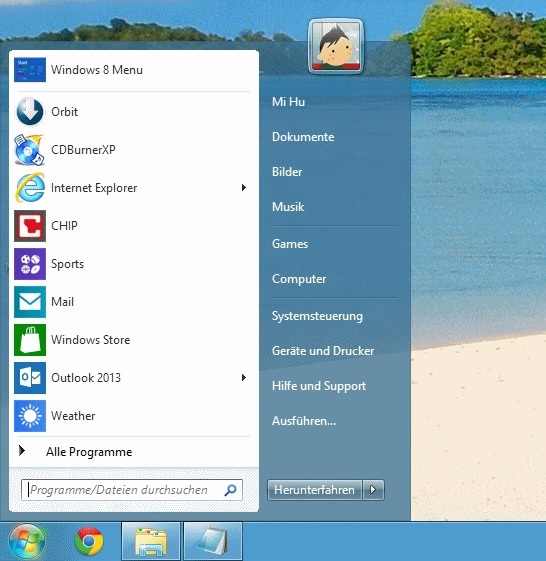Click the Internet Explorer text label
Viewport: 546px width, 561px height.
click(94, 188)
